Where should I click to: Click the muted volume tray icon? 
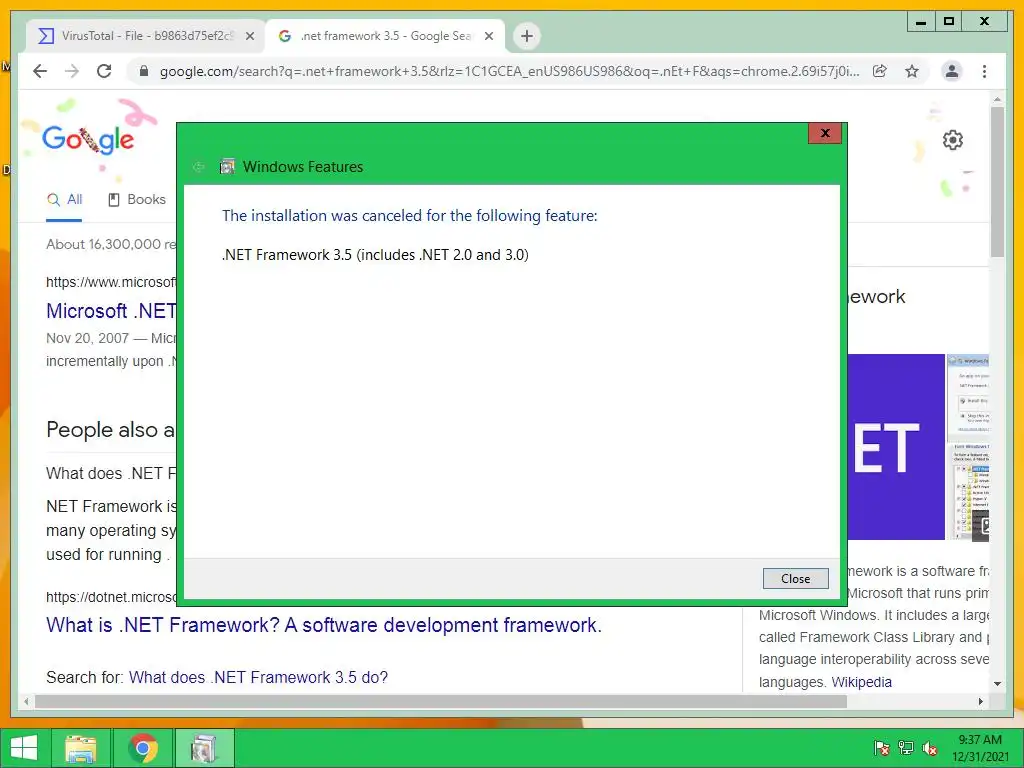(x=929, y=748)
